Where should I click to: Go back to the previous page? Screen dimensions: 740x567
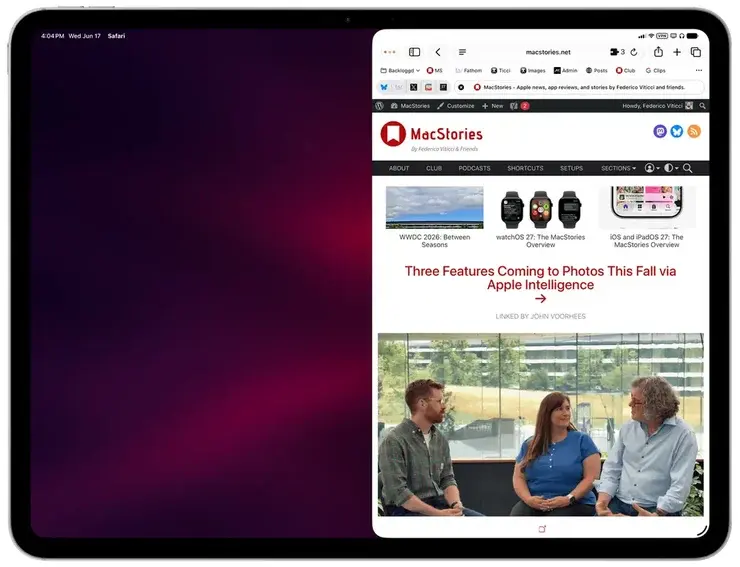click(438, 52)
